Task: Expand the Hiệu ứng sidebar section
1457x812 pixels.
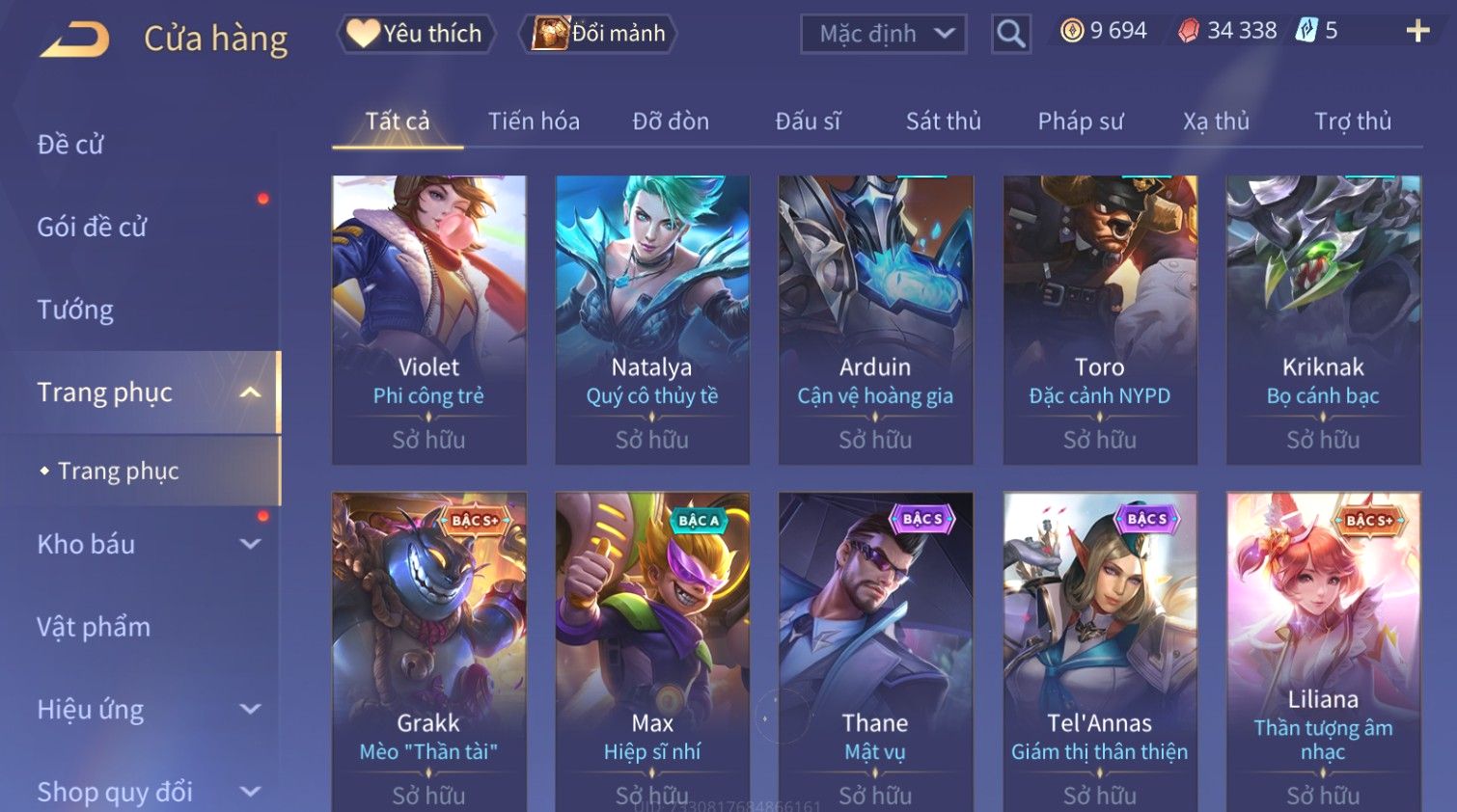Action: [x=250, y=710]
